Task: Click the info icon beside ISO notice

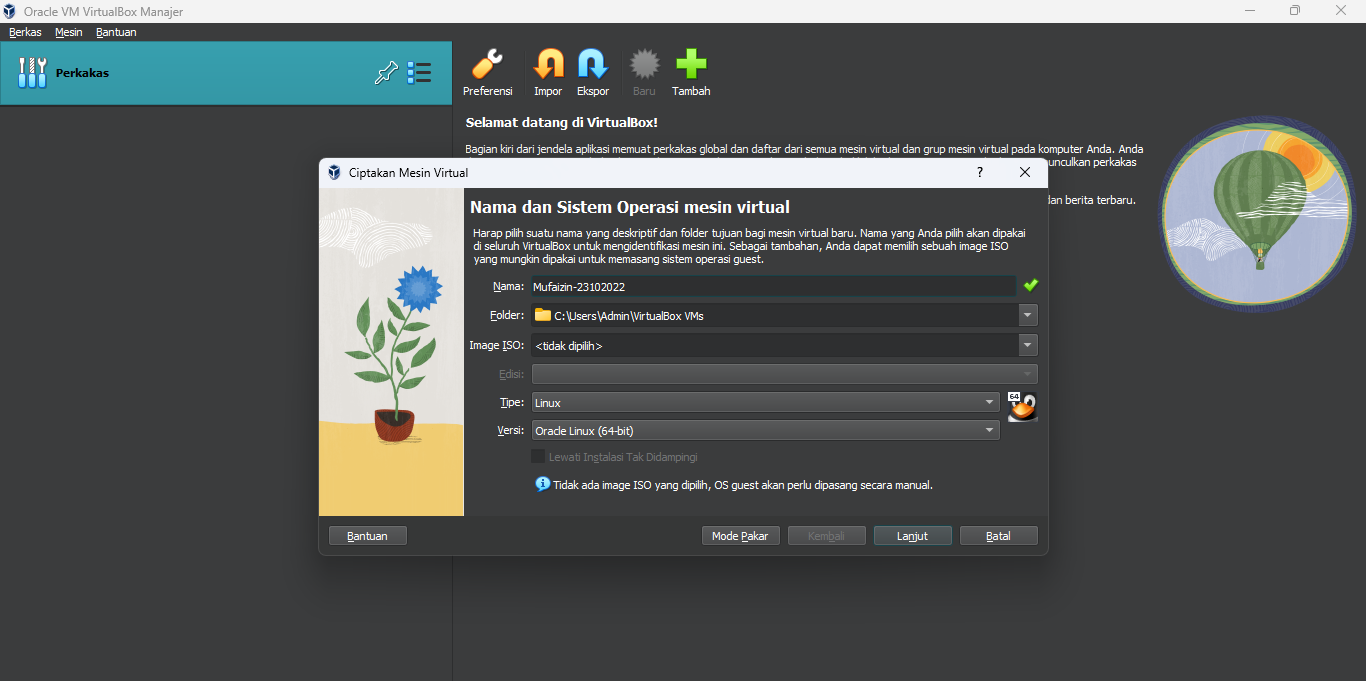Action: click(x=543, y=484)
